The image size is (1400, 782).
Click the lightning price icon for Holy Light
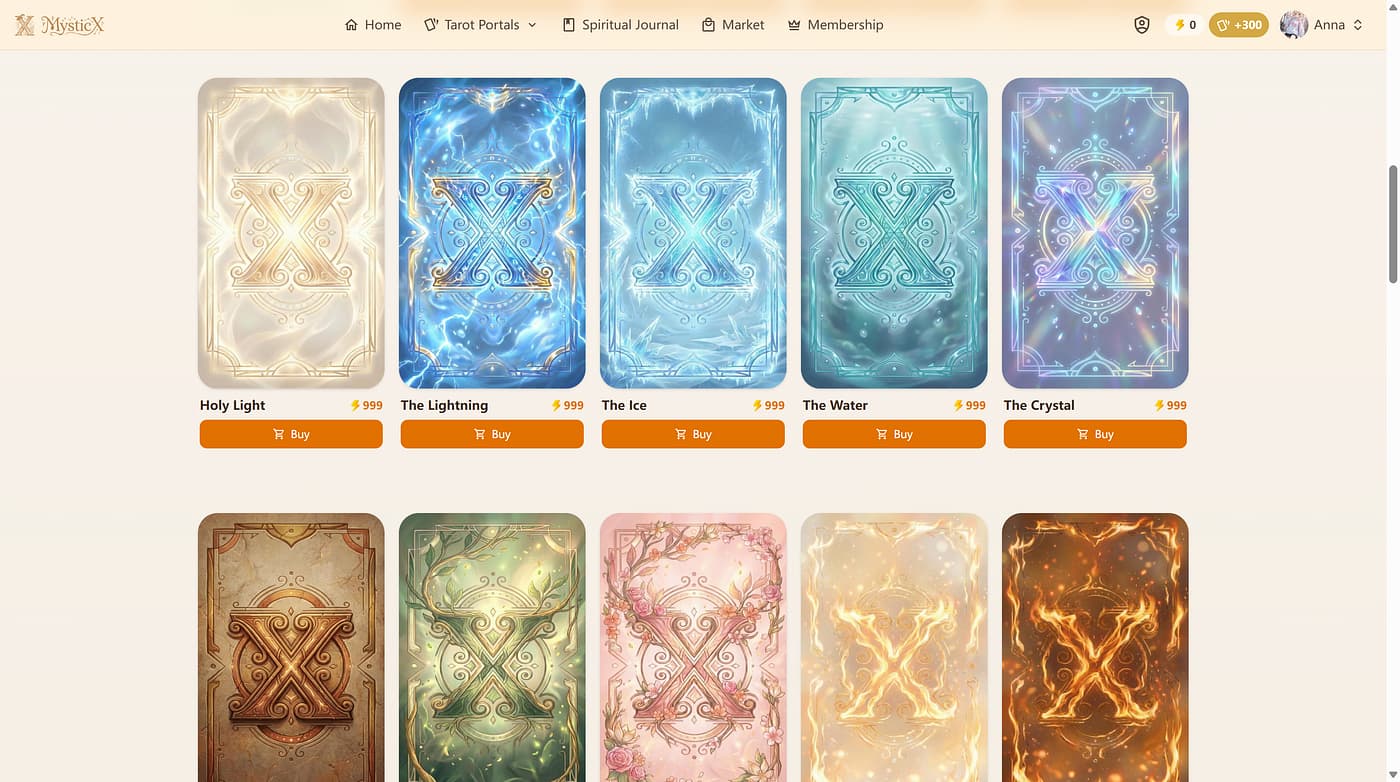click(355, 405)
